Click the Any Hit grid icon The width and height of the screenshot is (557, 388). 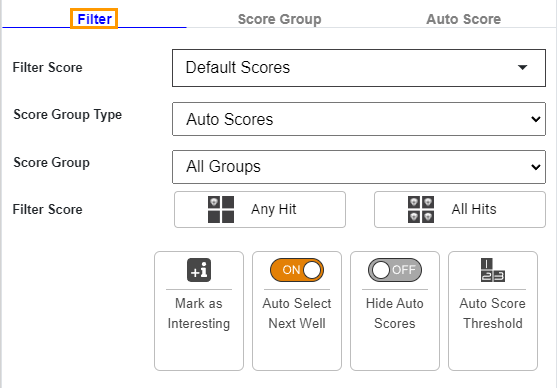(221, 210)
